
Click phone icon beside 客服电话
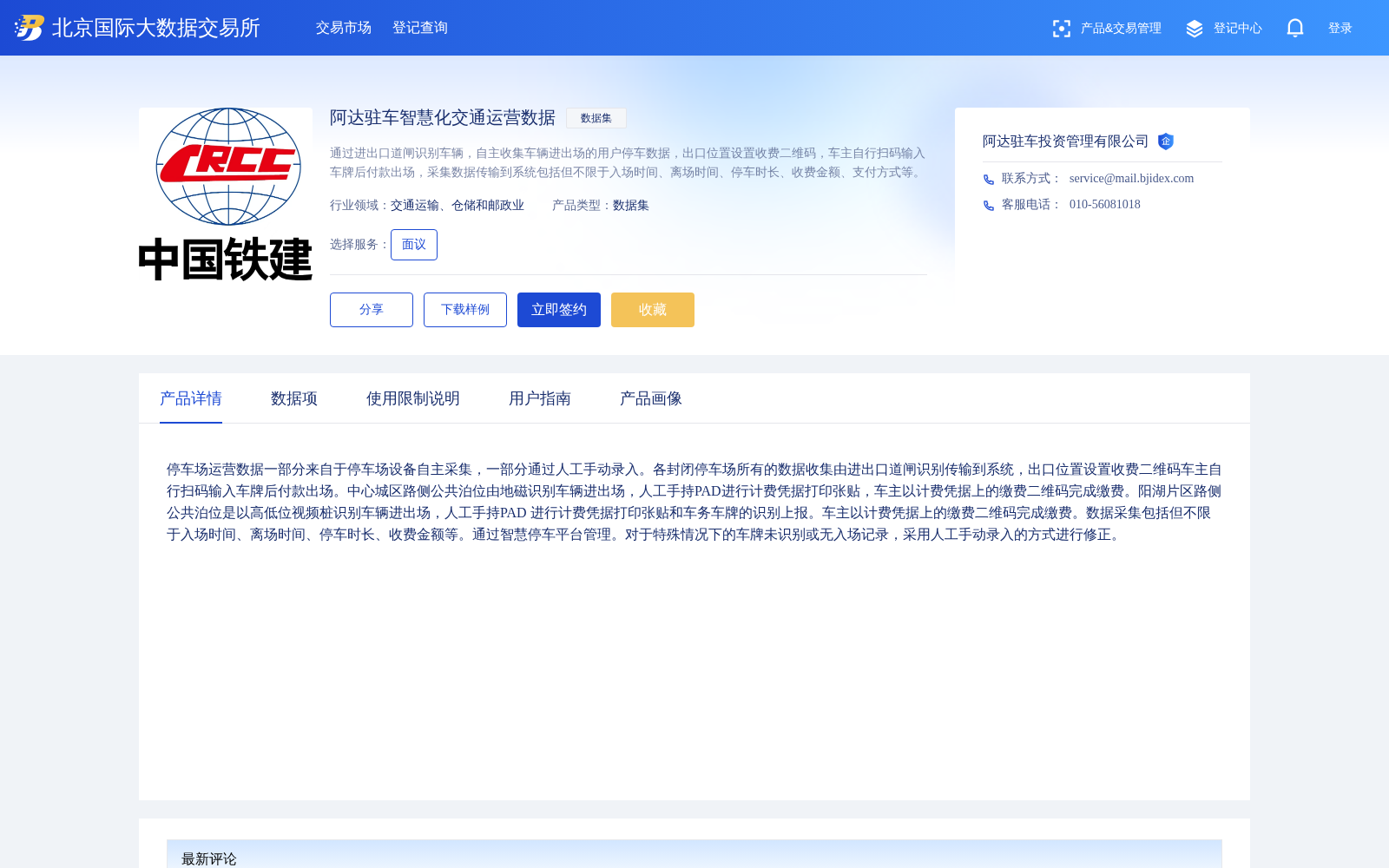pos(989,206)
